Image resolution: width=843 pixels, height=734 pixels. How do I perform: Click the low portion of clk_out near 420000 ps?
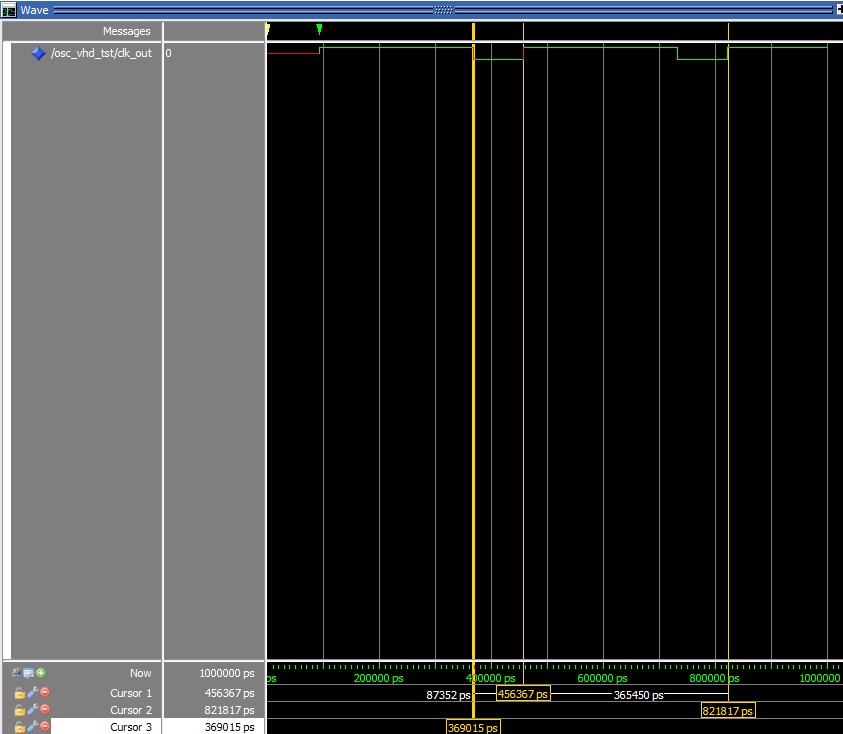click(498, 59)
